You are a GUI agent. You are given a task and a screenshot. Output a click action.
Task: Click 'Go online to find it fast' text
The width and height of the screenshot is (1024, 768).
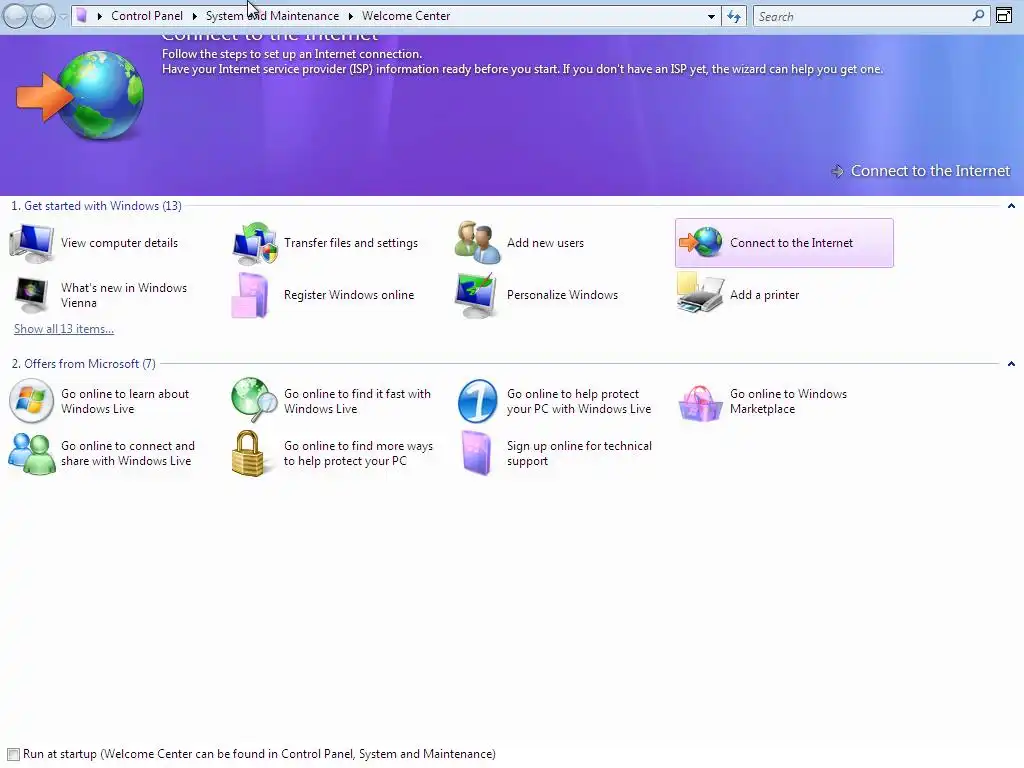(357, 402)
